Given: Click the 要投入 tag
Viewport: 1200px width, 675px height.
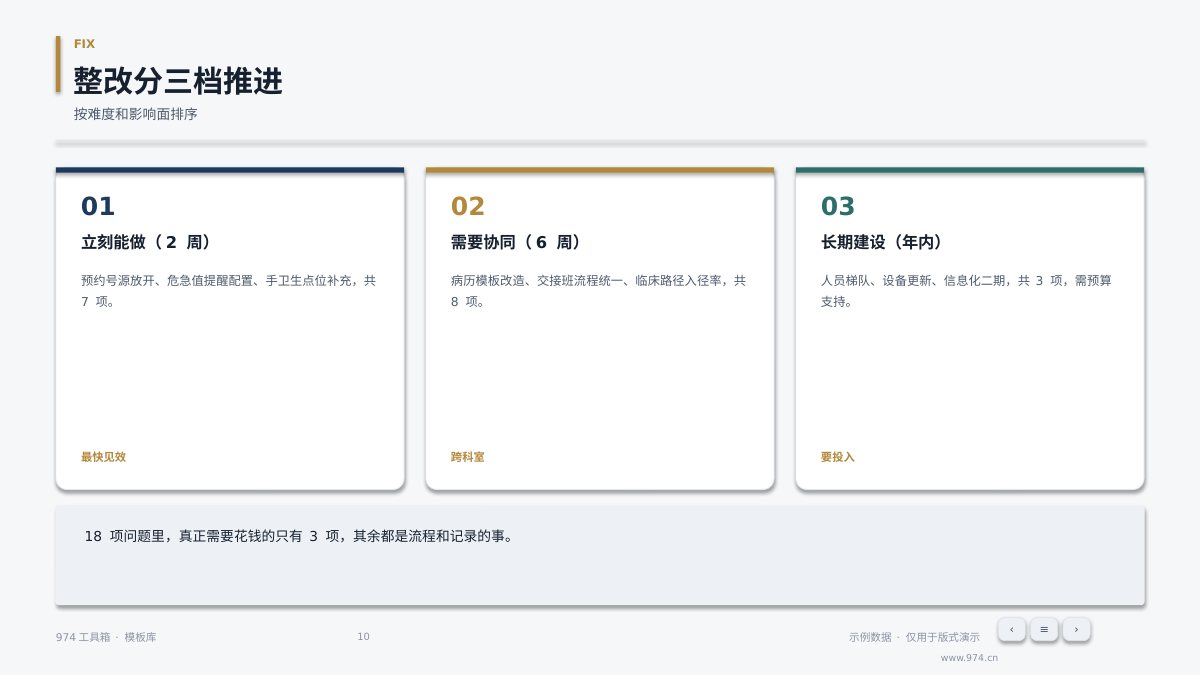Looking at the screenshot, I should (838, 457).
